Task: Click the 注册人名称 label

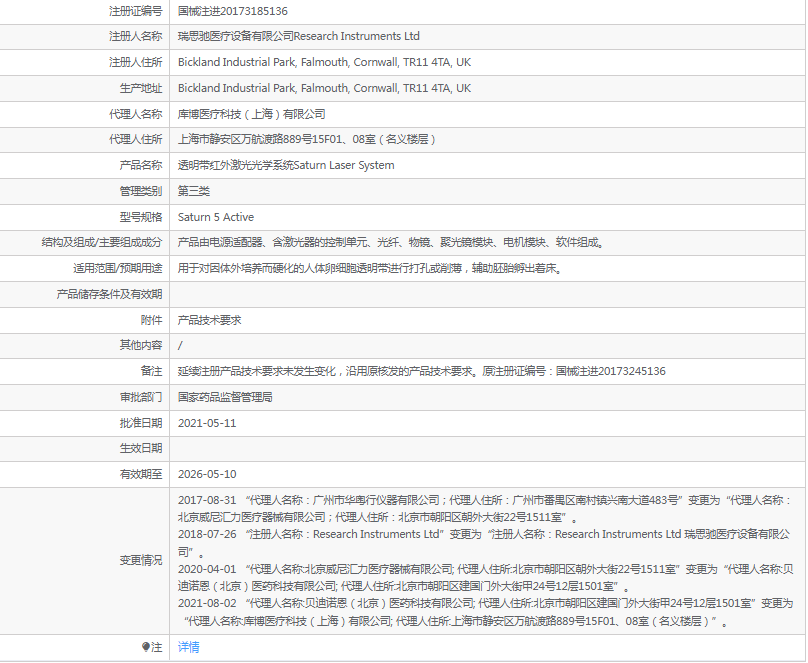Action: click(136, 36)
